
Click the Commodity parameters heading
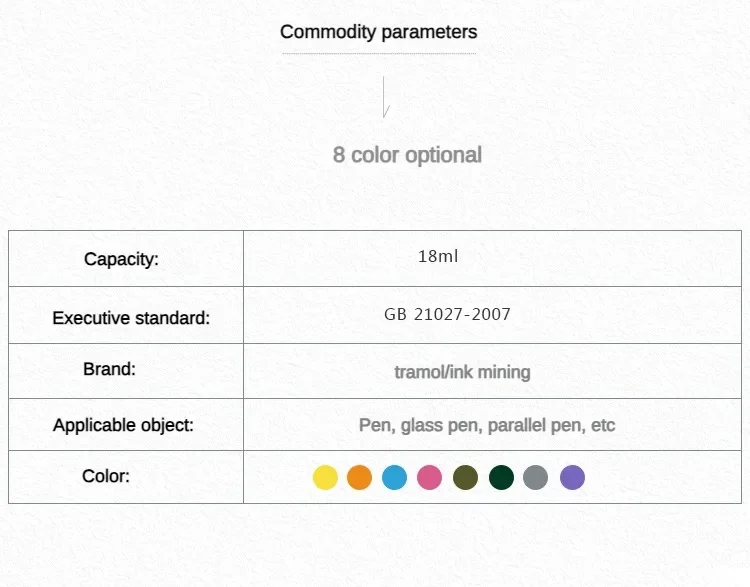coord(378,32)
